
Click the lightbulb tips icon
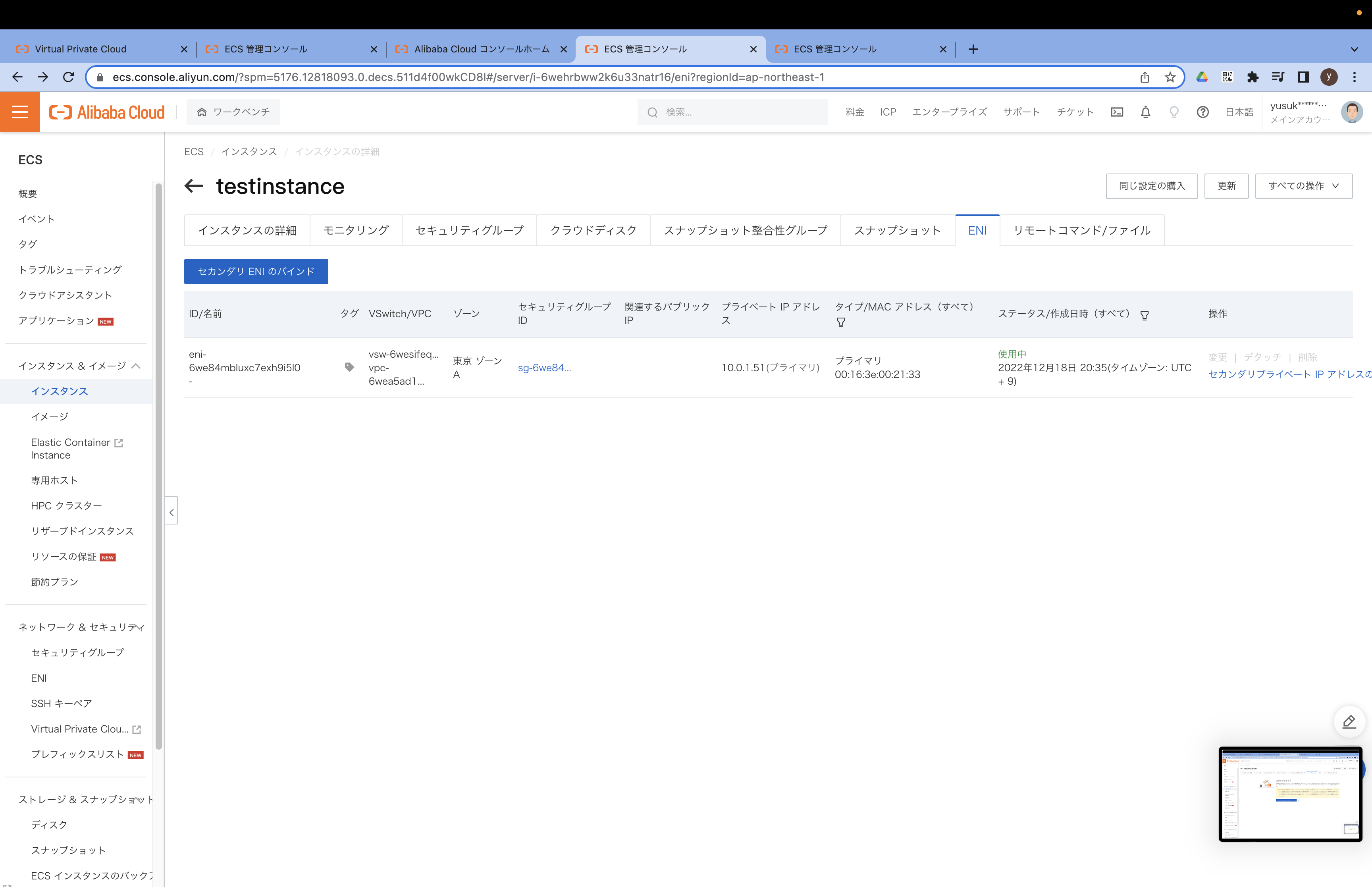click(x=1174, y=112)
